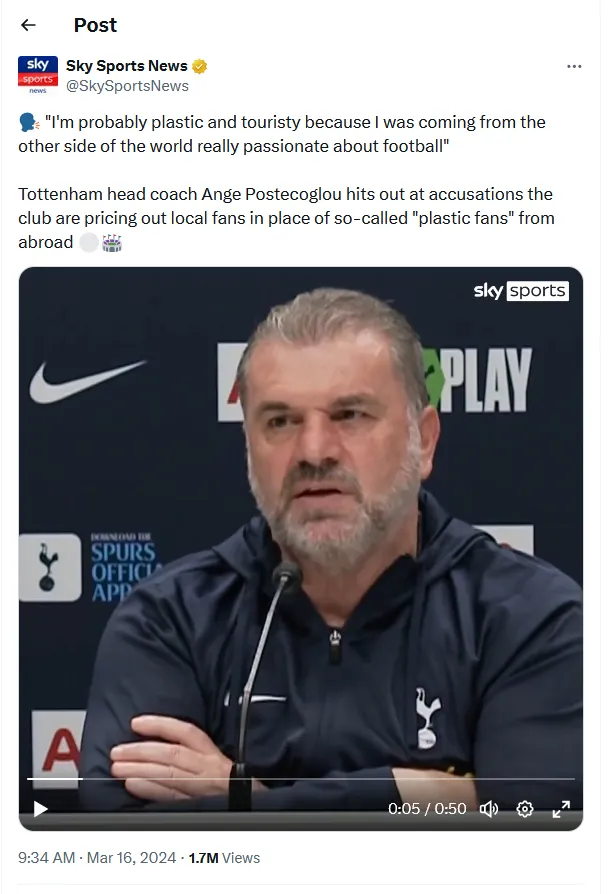
Task: Click the Post header title
Action: tap(95, 25)
